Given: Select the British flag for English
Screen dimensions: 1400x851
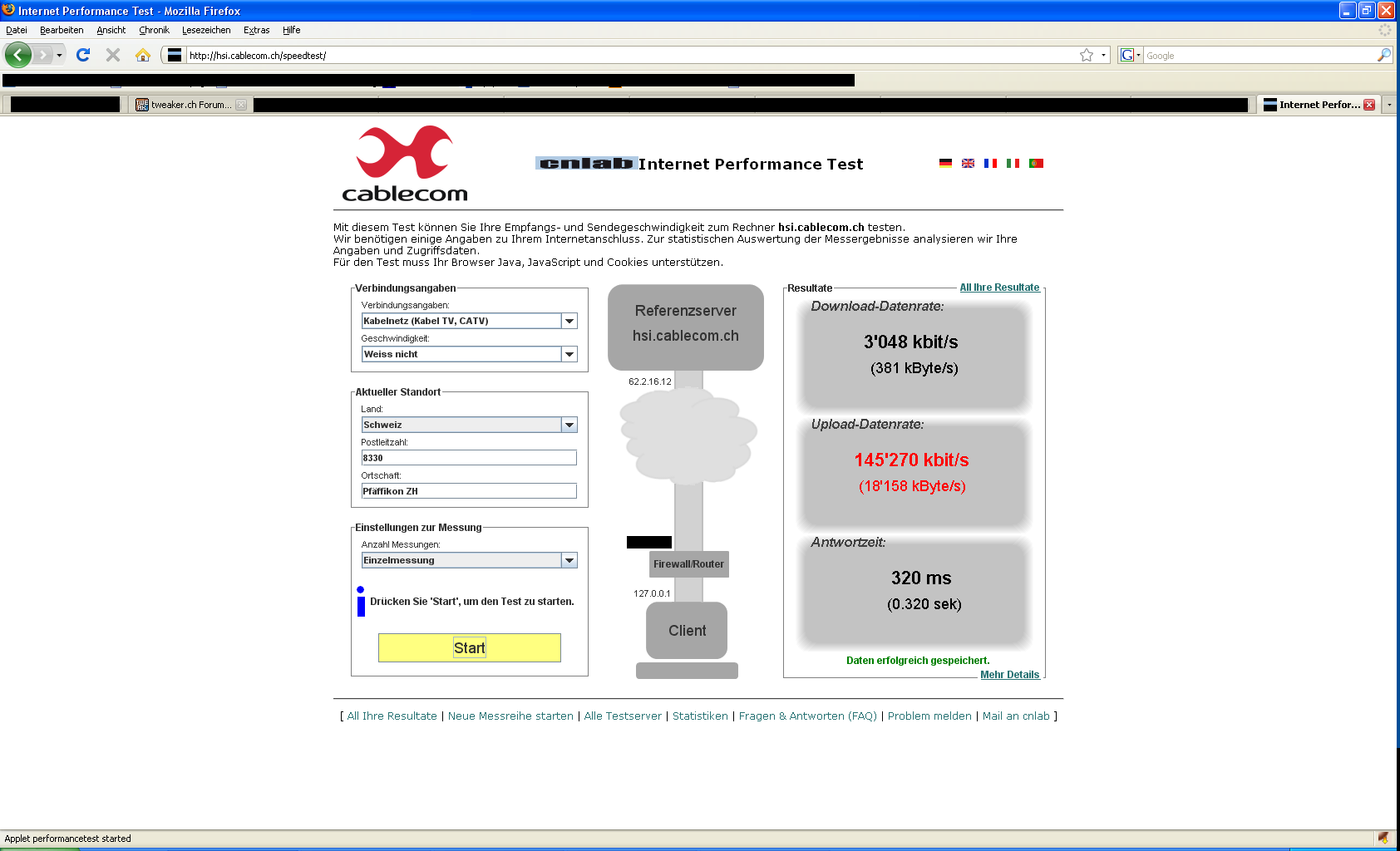Looking at the screenshot, I should [968, 164].
